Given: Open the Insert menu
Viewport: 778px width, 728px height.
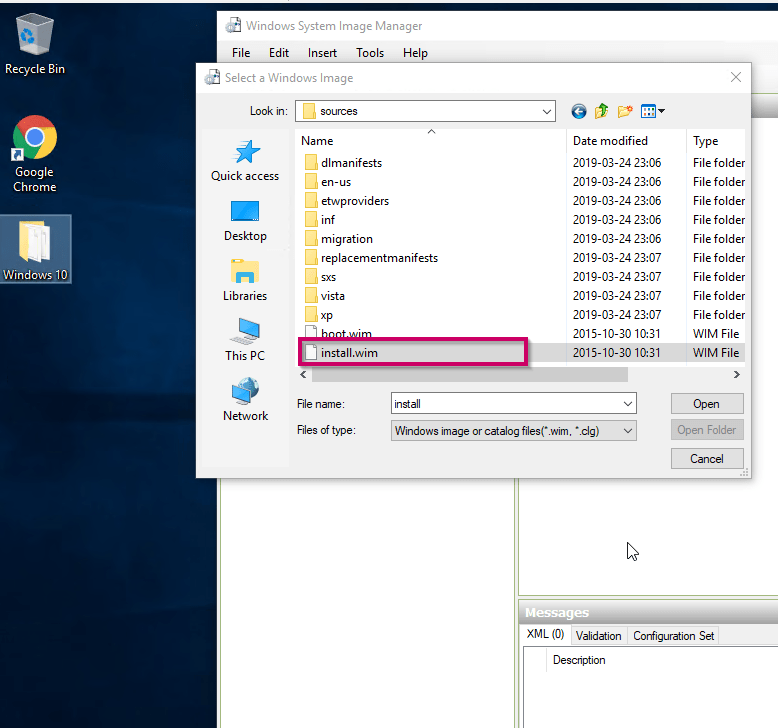Looking at the screenshot, I should click(x=322, y=53).
